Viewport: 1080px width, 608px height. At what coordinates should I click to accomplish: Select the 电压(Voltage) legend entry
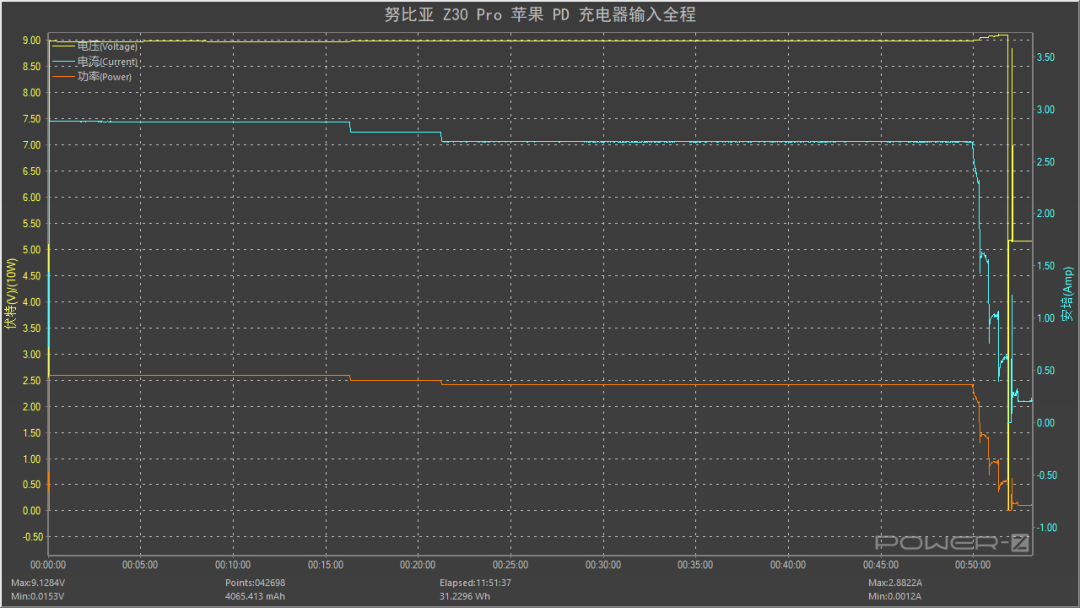click(95, 46)
